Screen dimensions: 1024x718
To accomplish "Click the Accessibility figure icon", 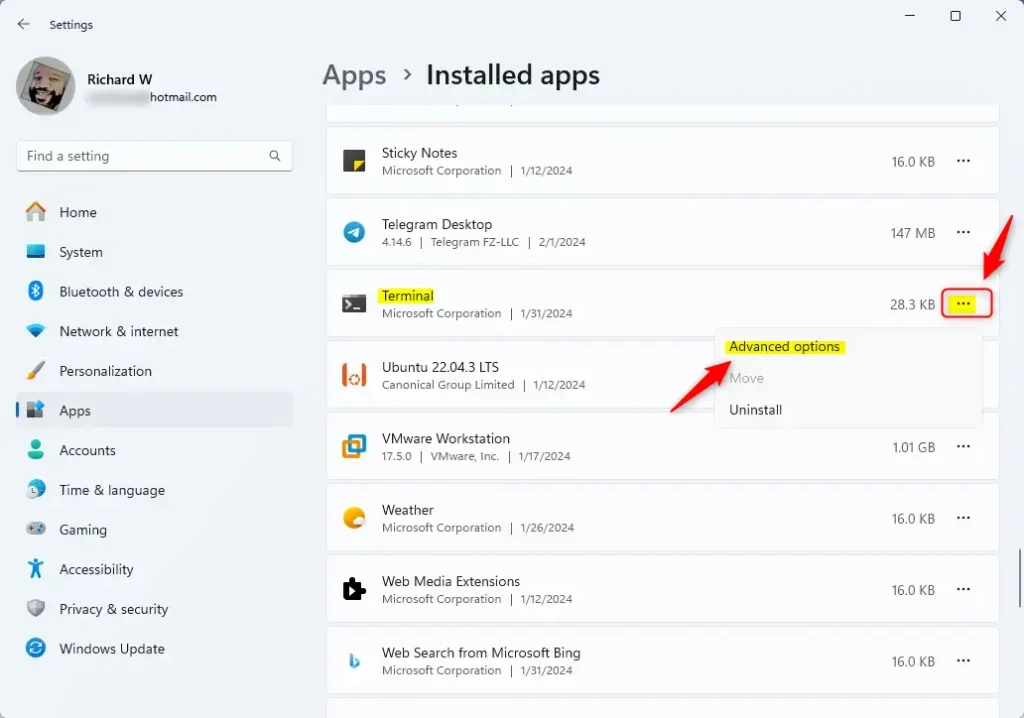I will tap(36, 568).
